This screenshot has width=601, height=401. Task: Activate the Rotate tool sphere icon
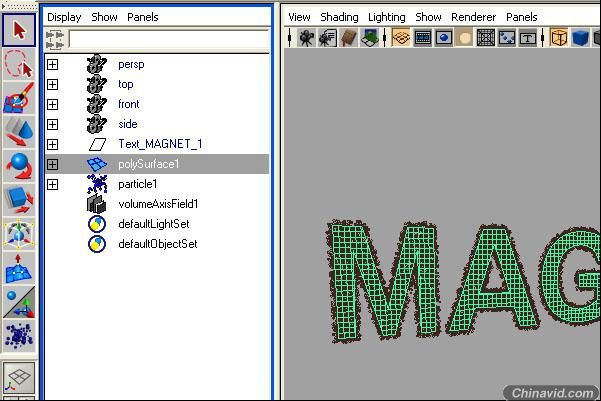[x=19, y=166]
